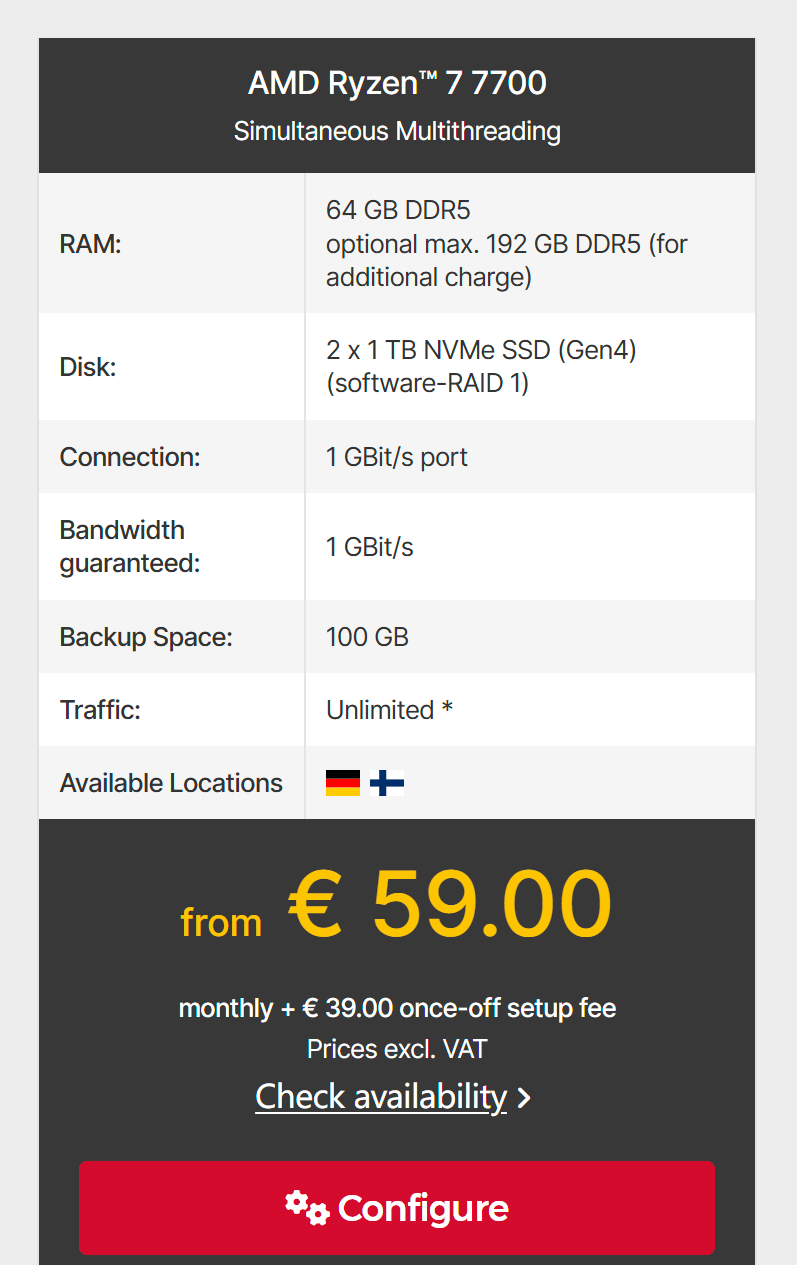Click the Prices excl. VAT note
Image resolution: width=797 pixels, height=1265 pixels.
(x=397, y=1049)
